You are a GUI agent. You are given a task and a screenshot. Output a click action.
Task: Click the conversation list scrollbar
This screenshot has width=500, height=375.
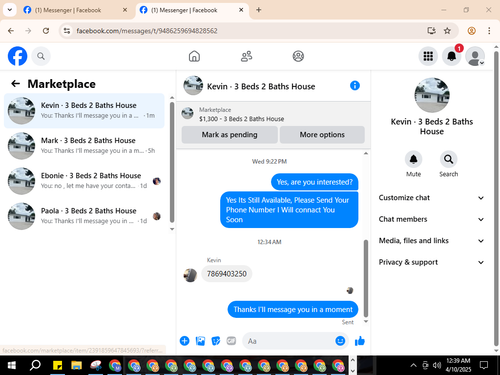[x=172, y=162]
